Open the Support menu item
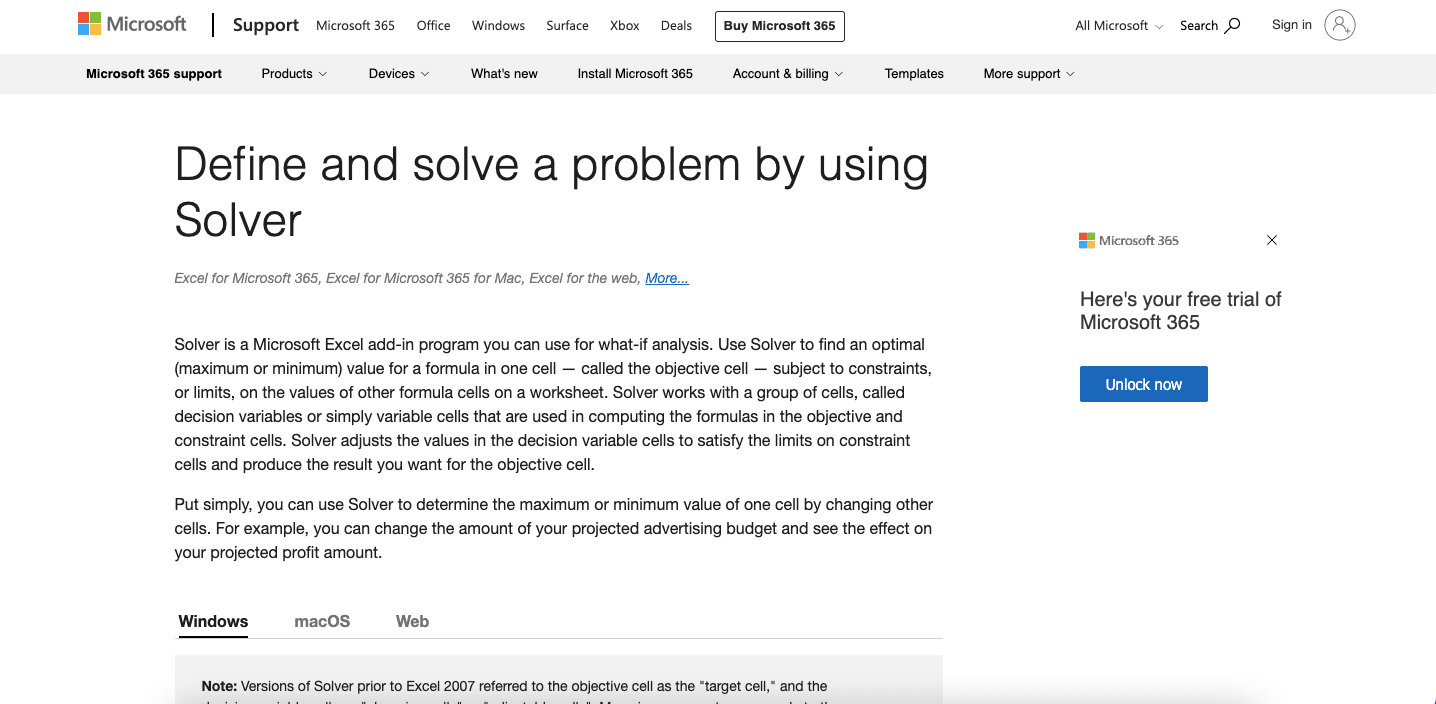 click(x=265, y=25)
